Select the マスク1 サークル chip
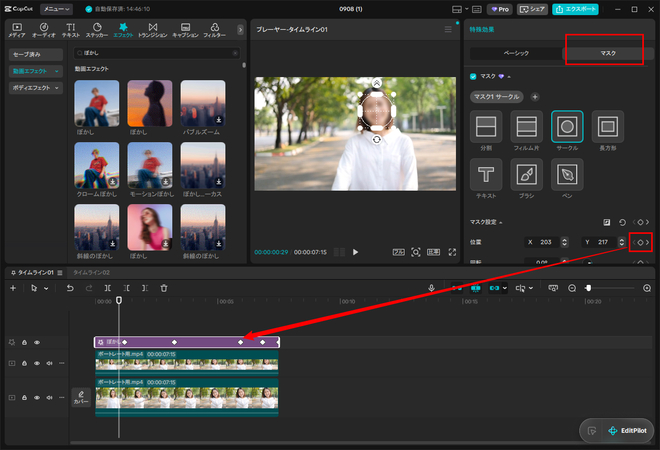This screenshot has width=660, height=450. pyautogui.click(x=497, y=97)
